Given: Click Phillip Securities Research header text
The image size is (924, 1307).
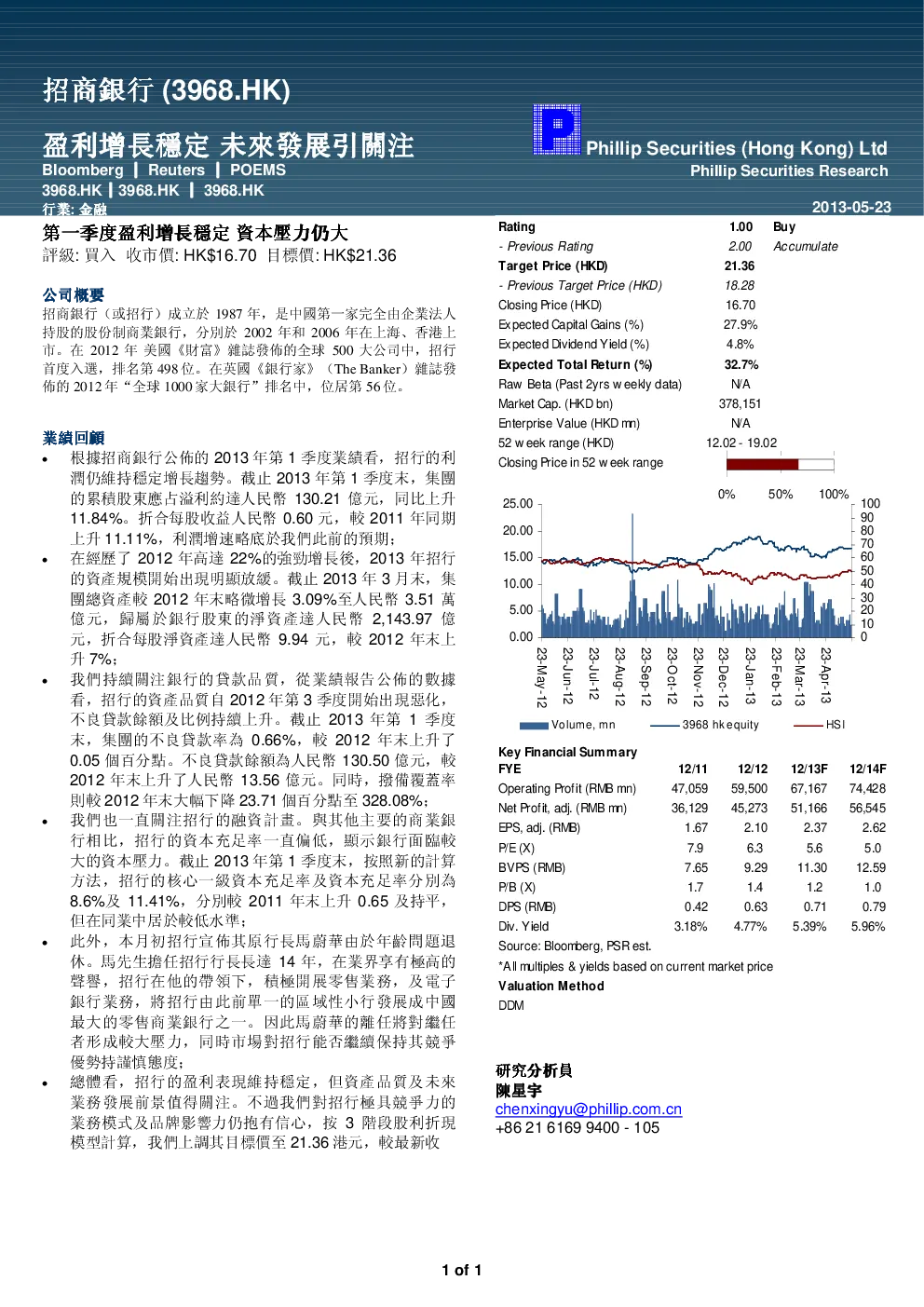Looking at the screenshot, I should point(789,170).
